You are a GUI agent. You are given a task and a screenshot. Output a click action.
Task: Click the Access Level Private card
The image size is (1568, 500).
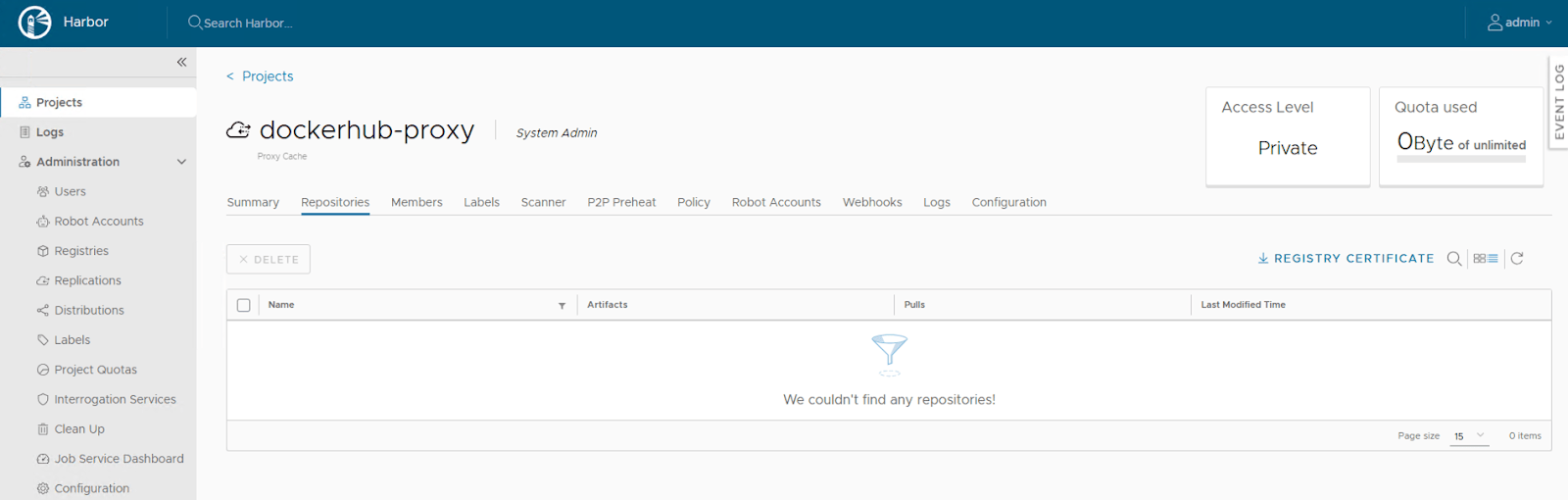tap(1288, 136)
